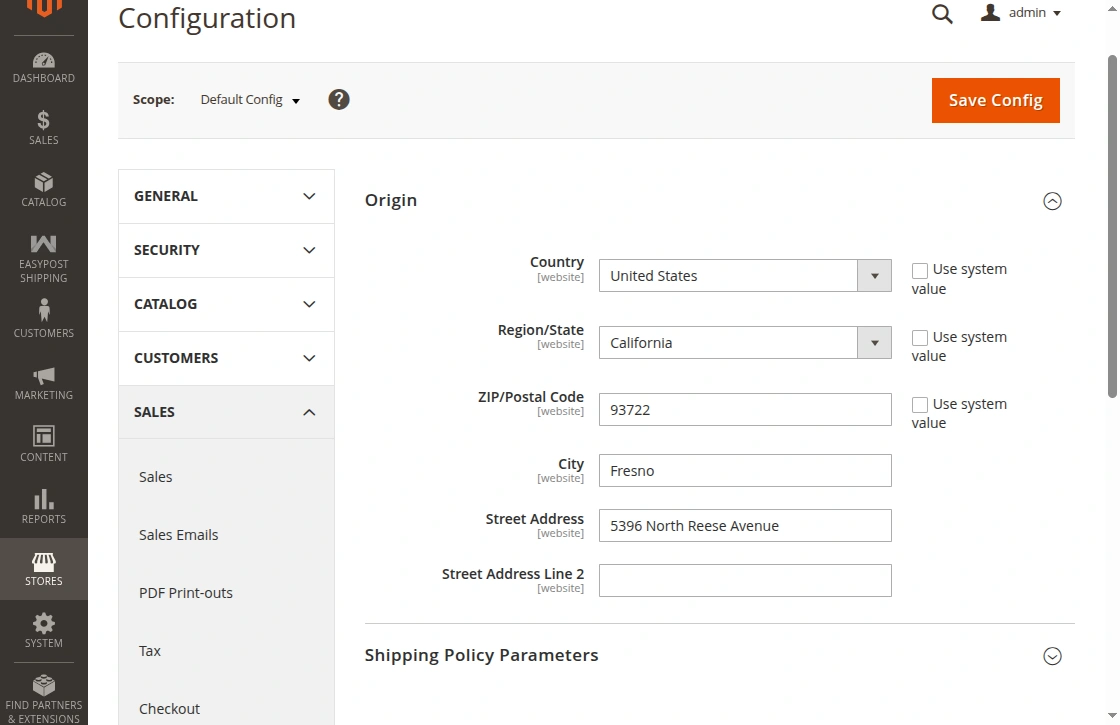
Task: Select the Sales Emails config item
Action: [x=179, y=535]
